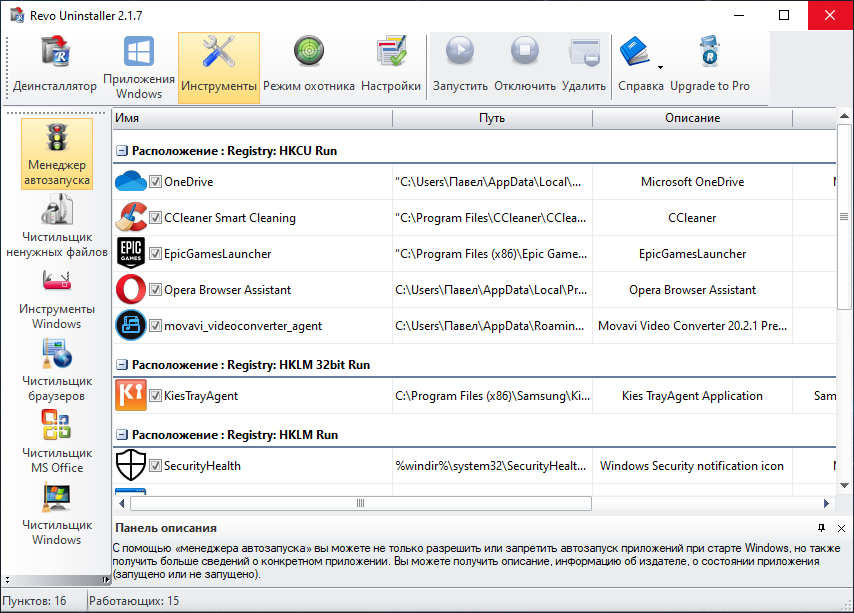
Task: Click Upgrade to Pro icon
Action: [710, 51]
